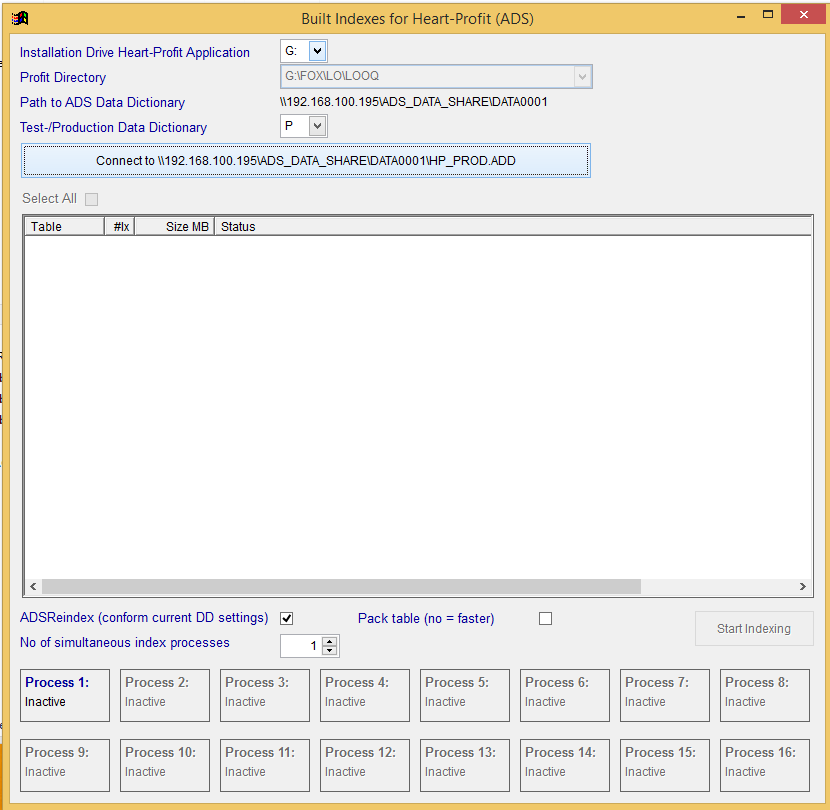Image resolution: width=830 pixels, height=810 pixels.
Task: Sort by the Size MB column header
Action: [175, 227]
